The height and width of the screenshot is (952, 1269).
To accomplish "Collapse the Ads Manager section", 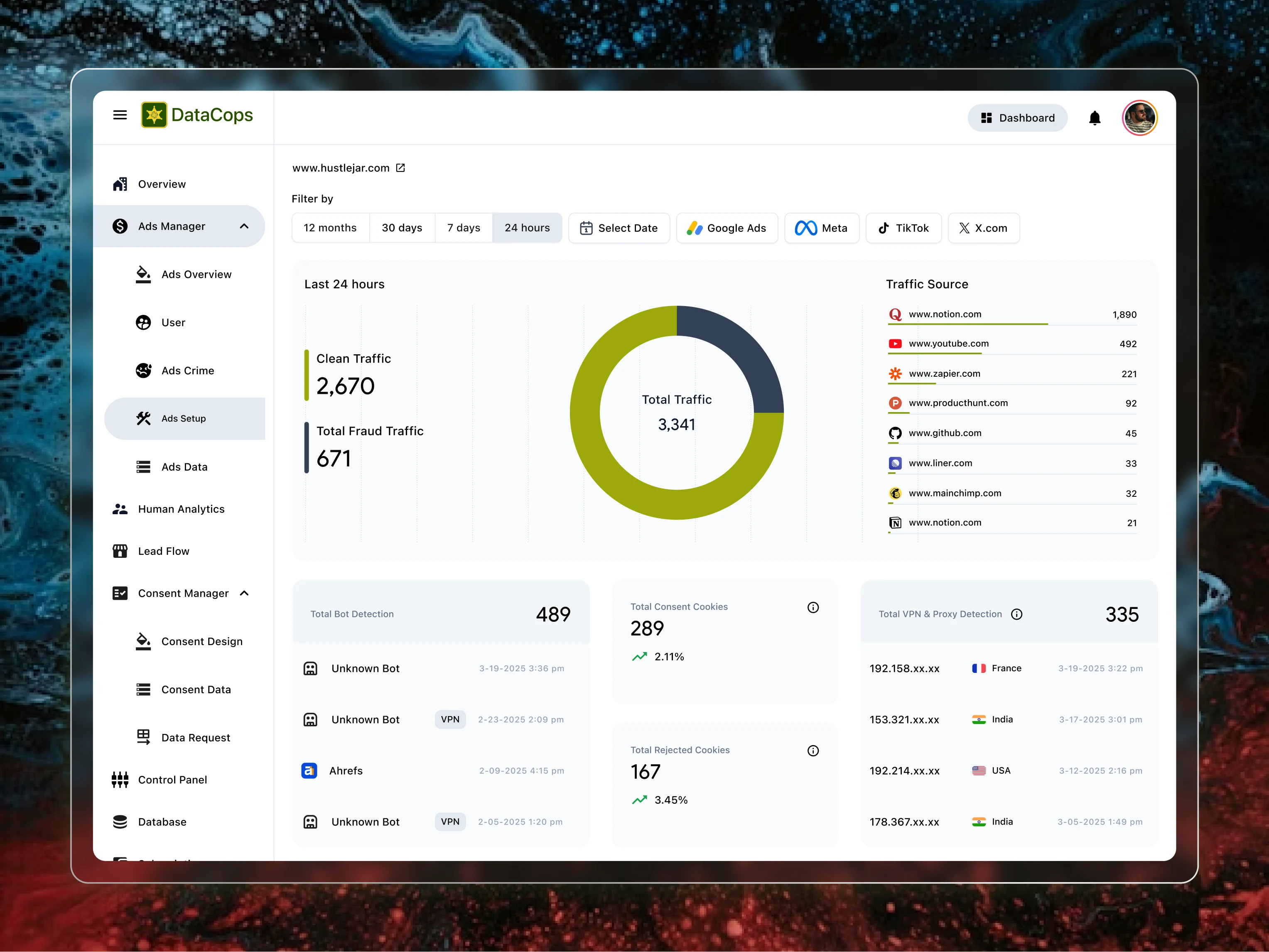I will click(244, 226).
